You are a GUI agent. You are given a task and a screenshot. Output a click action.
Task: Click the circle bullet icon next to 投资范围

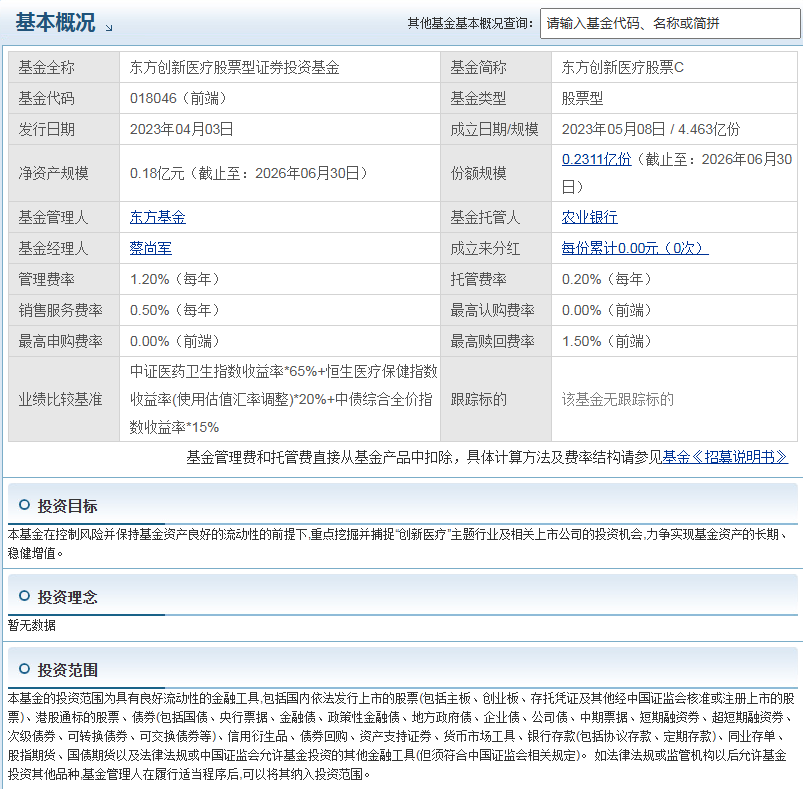click(24, 668)
